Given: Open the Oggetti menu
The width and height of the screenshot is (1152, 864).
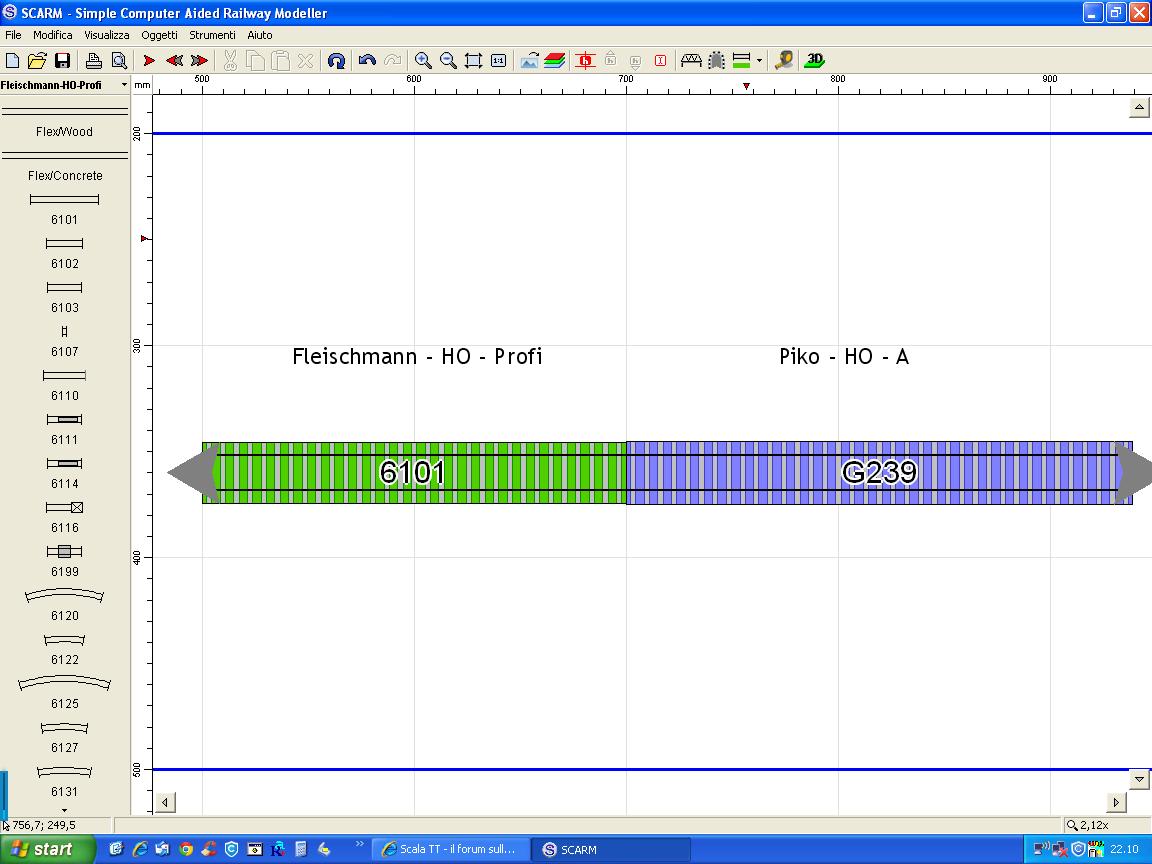Looking at the screenshot, I should pos(159,35).
